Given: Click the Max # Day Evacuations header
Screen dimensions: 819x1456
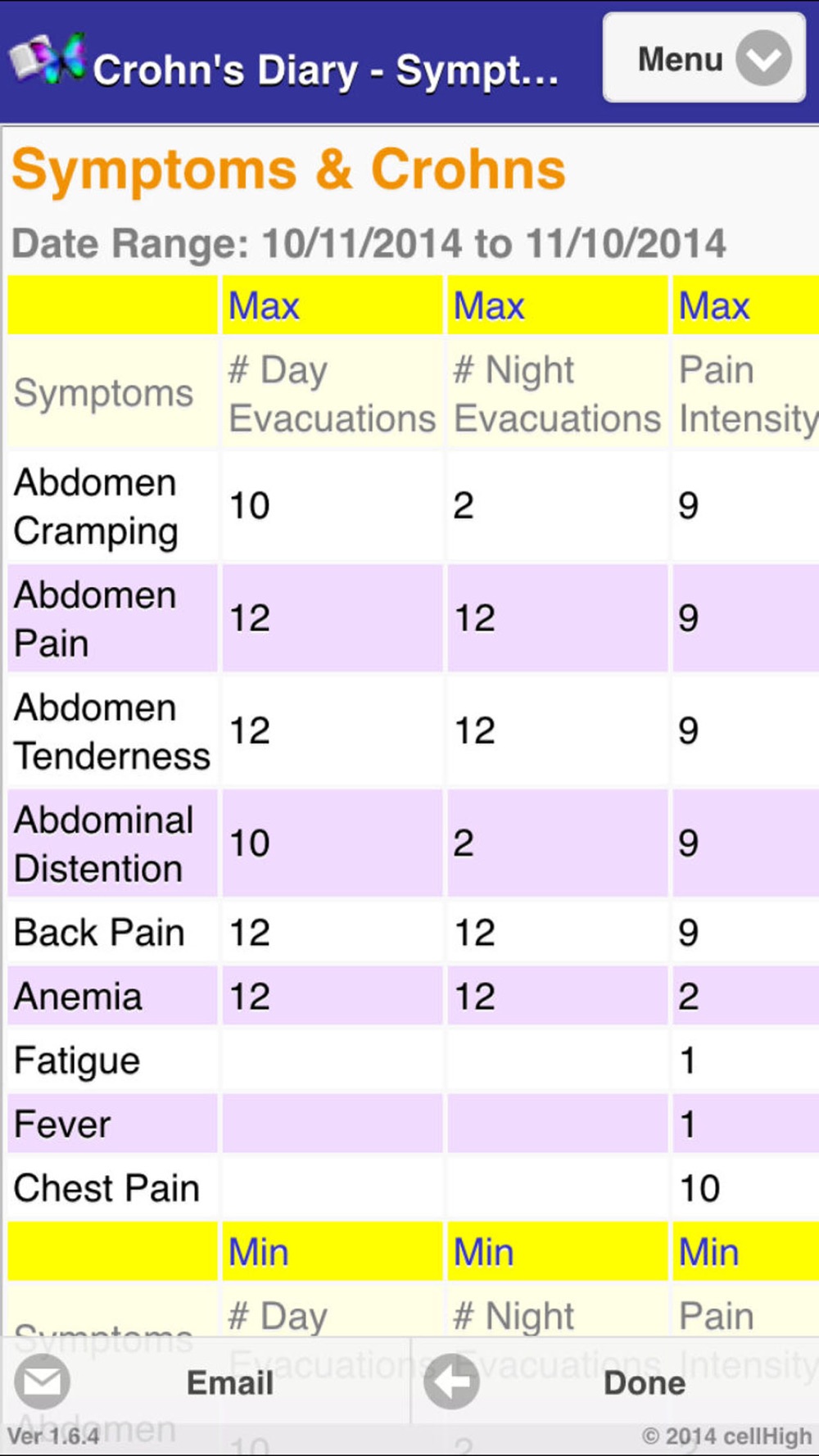Looking at the screenshot, I should click(332, 393).
